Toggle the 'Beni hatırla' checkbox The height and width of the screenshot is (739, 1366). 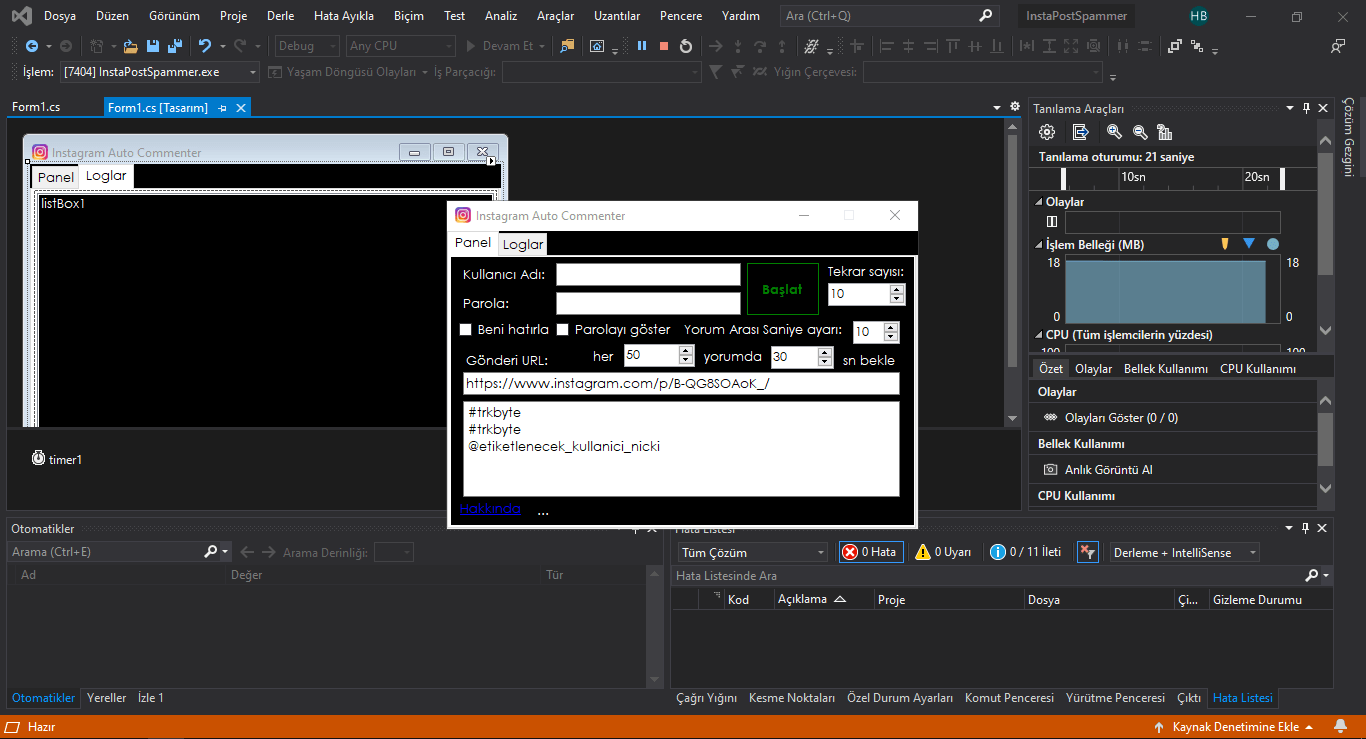465,330
